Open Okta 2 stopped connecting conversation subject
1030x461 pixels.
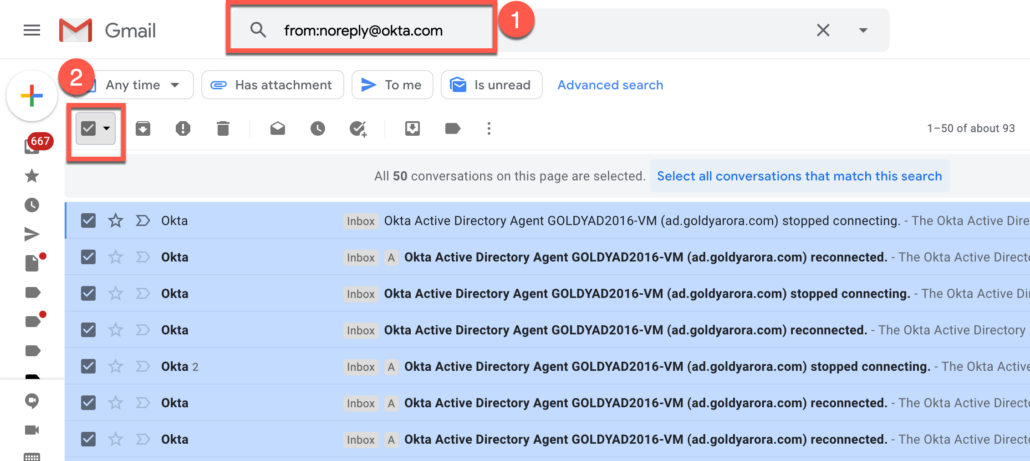pyautogui.click(x=667, y=366)
